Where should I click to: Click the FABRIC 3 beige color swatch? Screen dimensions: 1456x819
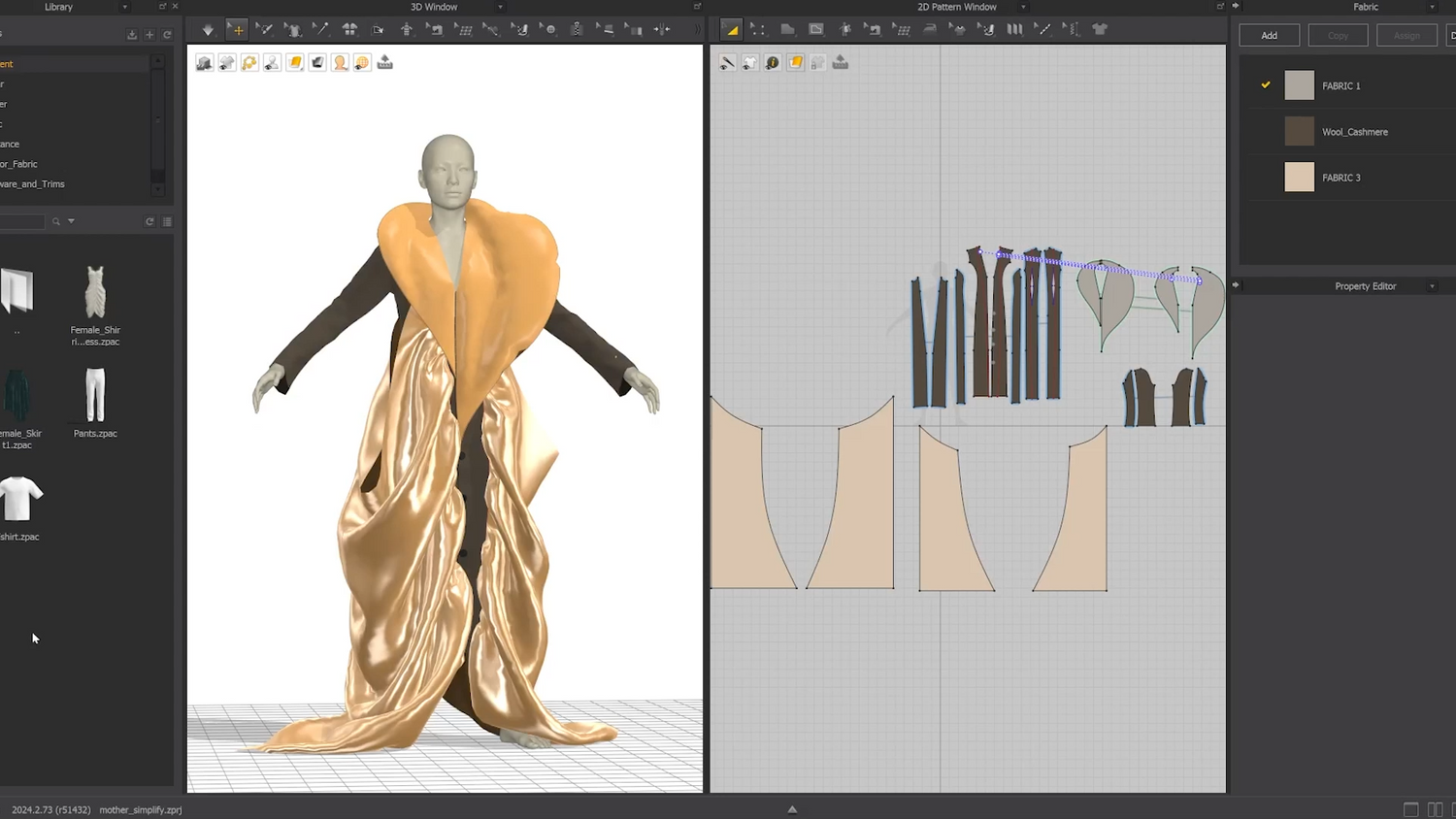[x=1299, y=178]
